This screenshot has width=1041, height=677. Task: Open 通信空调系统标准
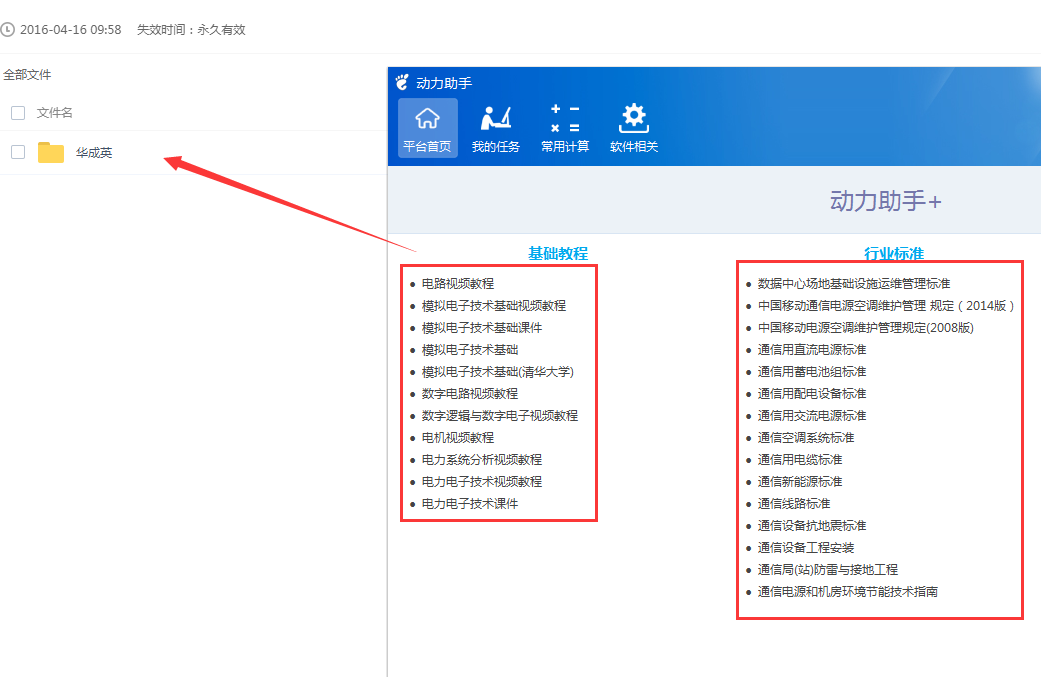click(806, 437)
